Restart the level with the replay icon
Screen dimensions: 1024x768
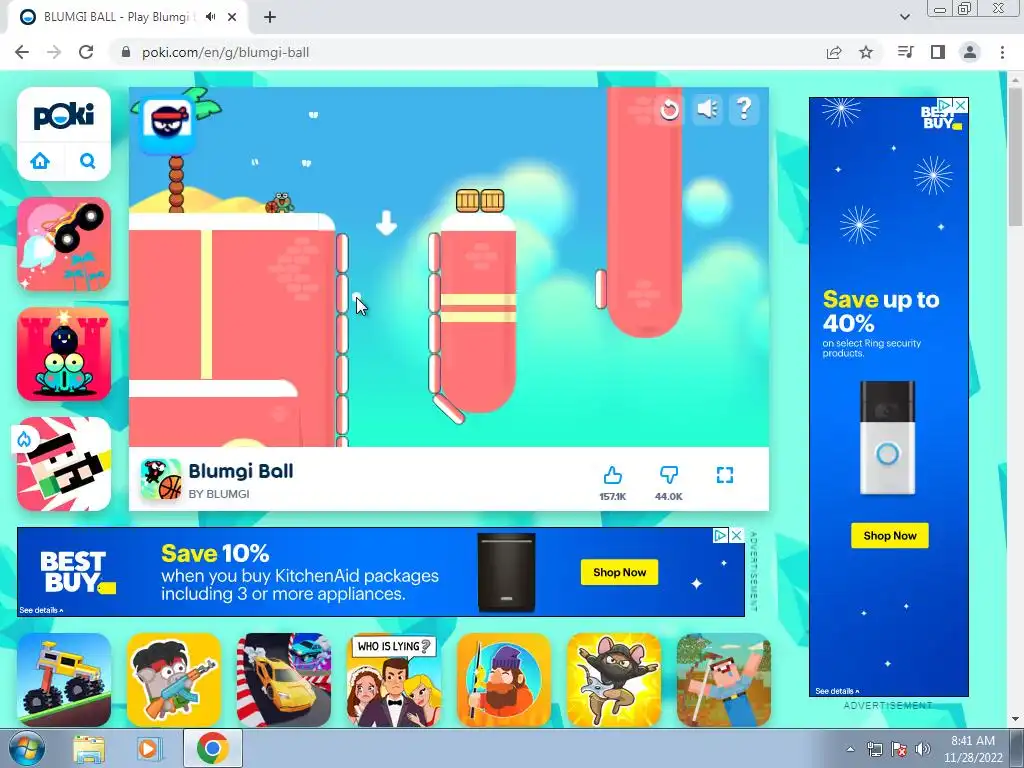click(669, 109)
